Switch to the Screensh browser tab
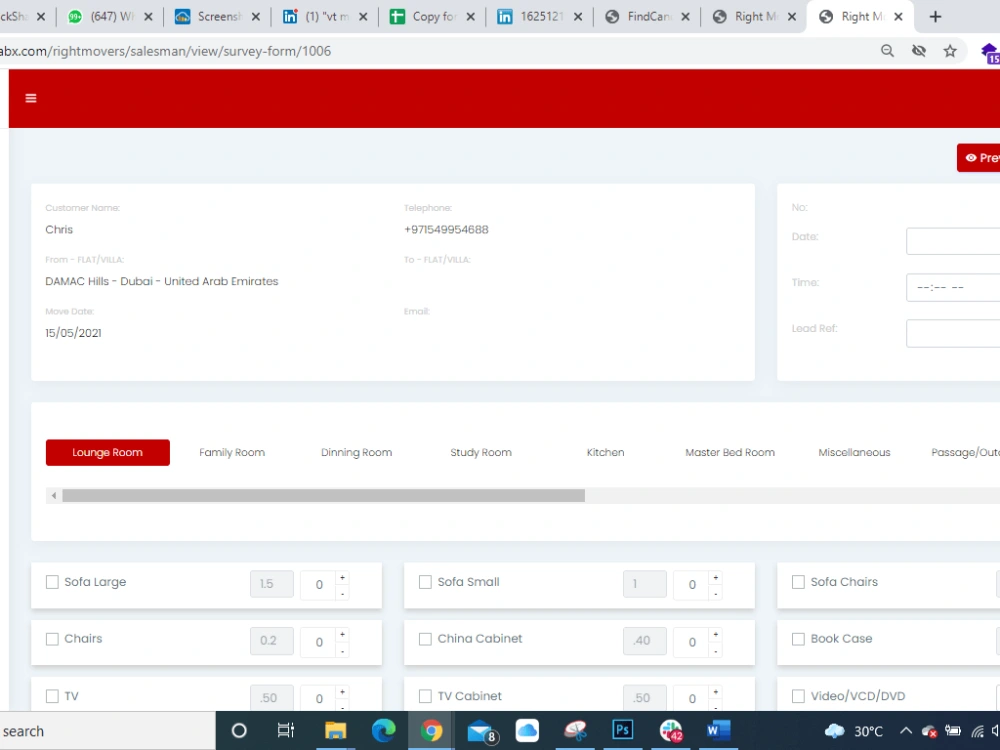1000x750 pixels. coord(219,17)
